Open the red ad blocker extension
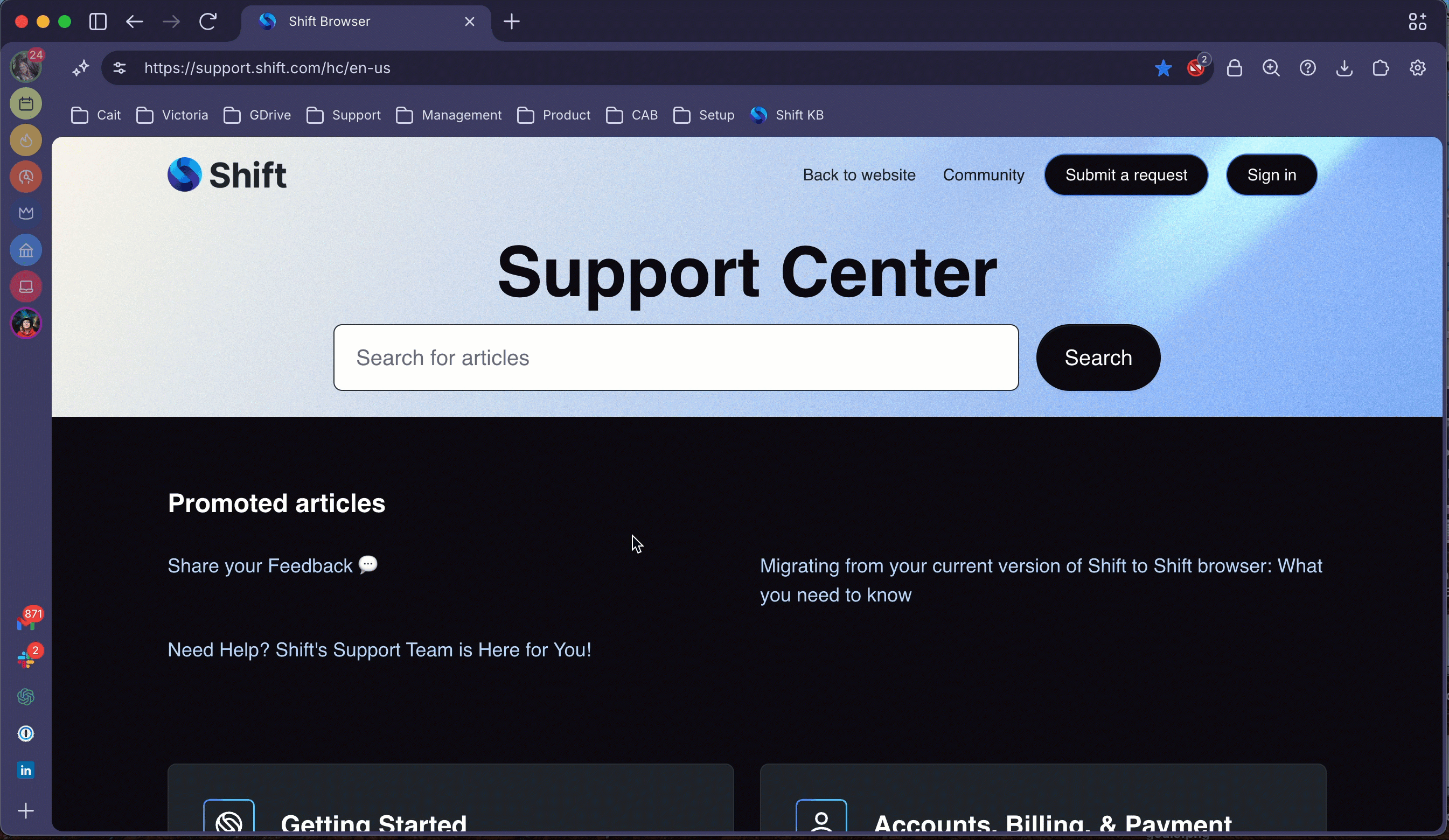Screen dimensions: 1449x840 click(1197, 67)
